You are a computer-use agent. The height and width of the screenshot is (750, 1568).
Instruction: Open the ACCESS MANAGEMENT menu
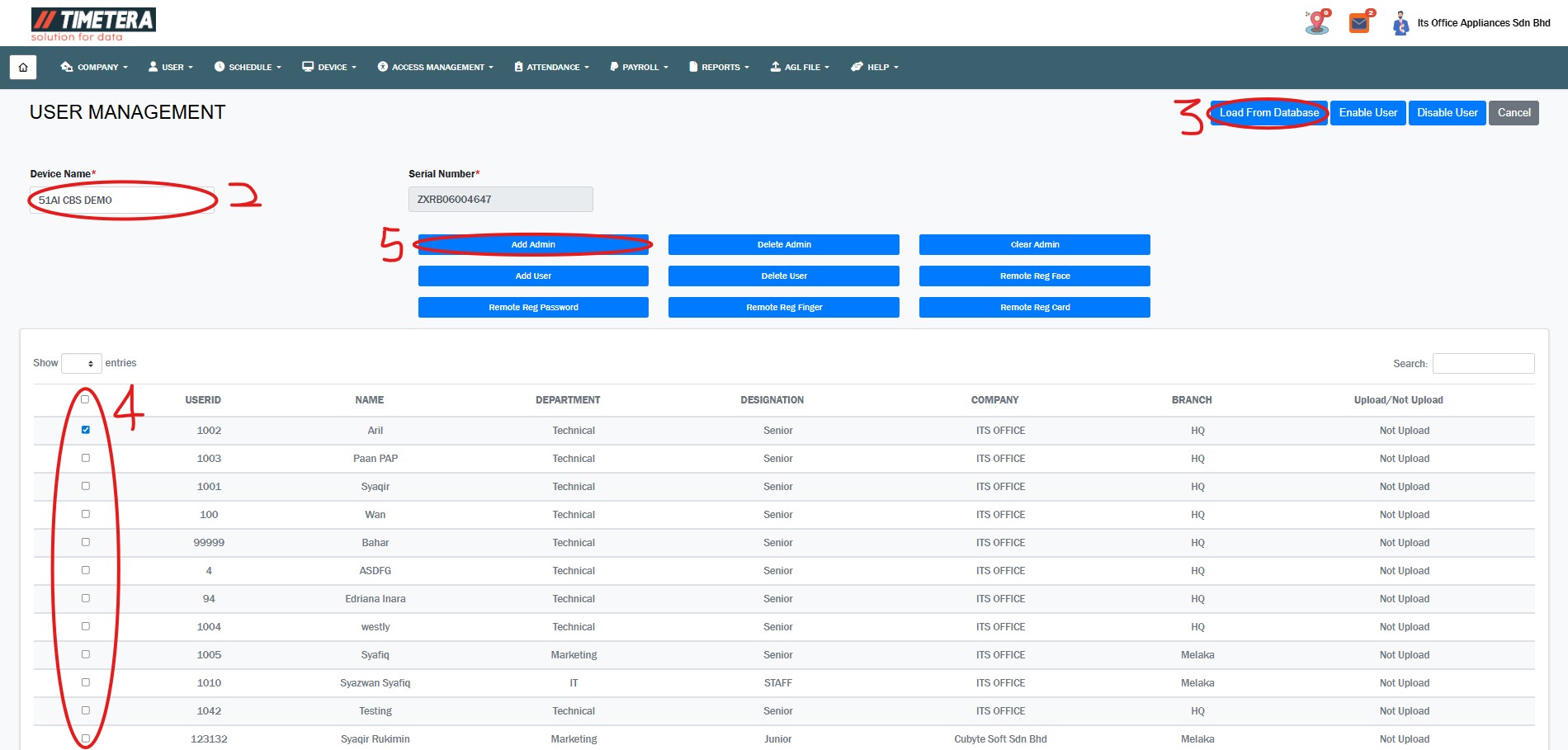click(436, 67)
